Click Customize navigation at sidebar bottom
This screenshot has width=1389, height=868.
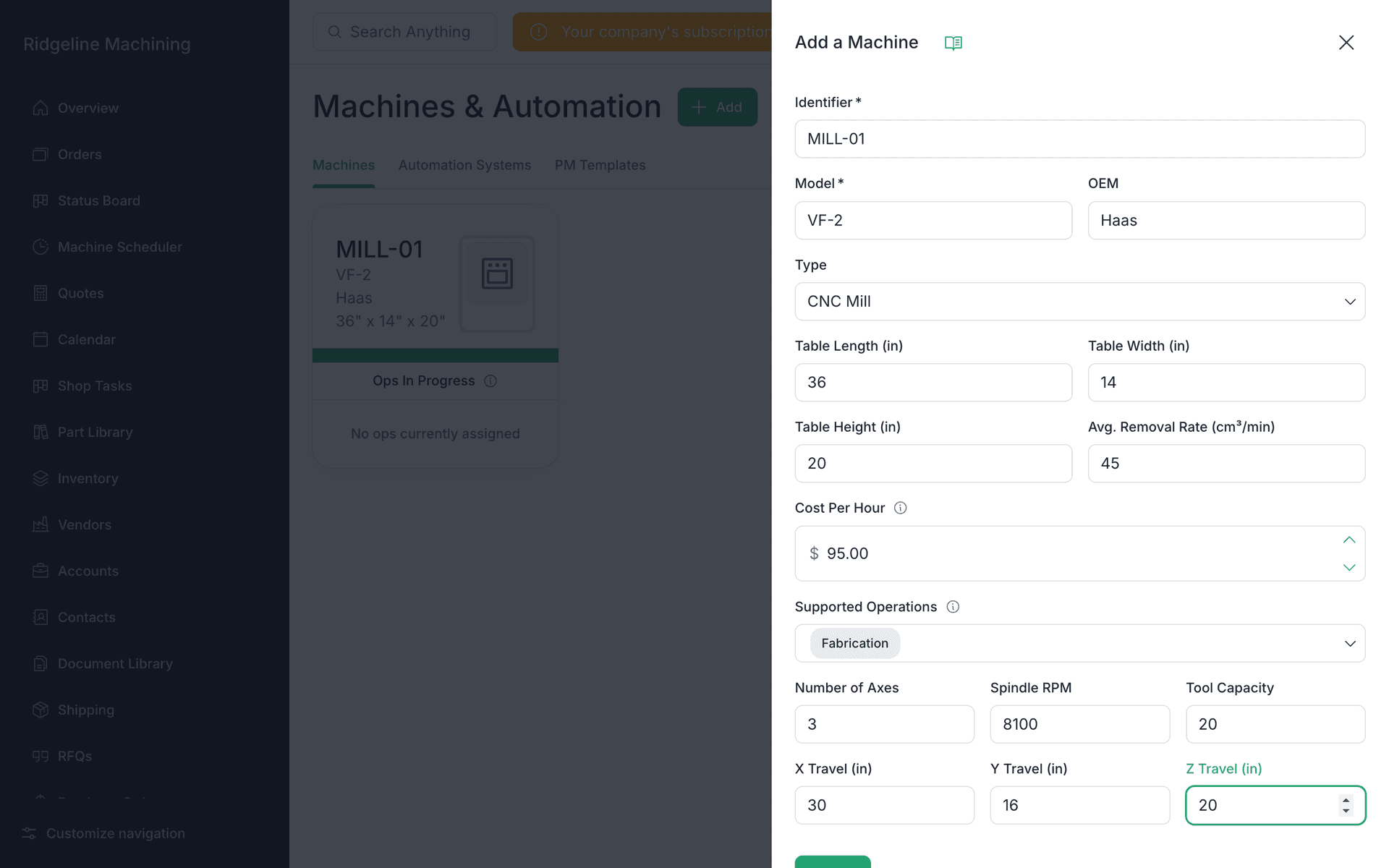coord(103,833)
